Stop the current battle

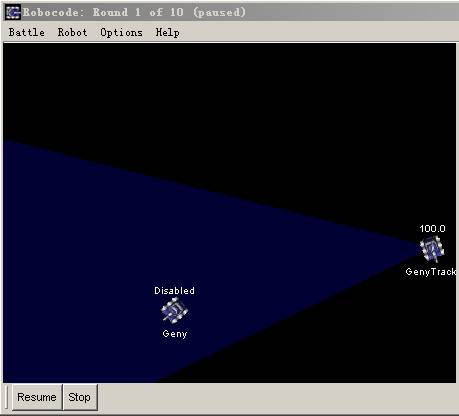coord(80,397)
